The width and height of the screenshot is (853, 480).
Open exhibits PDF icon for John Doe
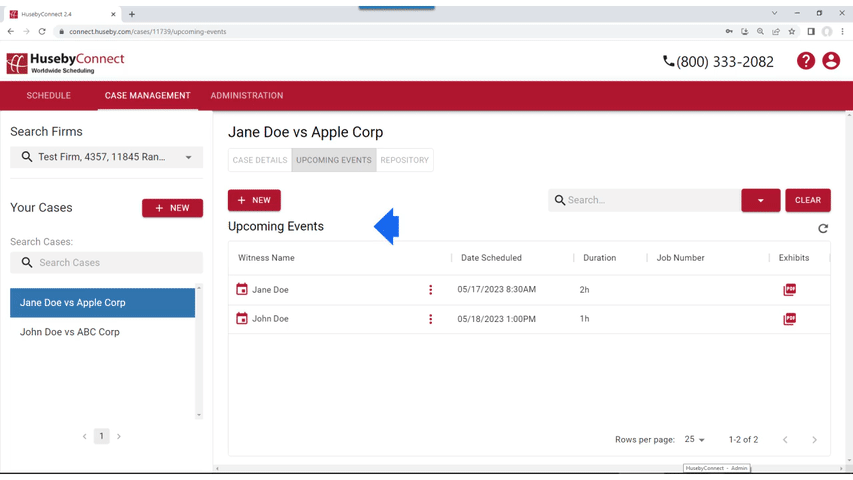point(789,319)
